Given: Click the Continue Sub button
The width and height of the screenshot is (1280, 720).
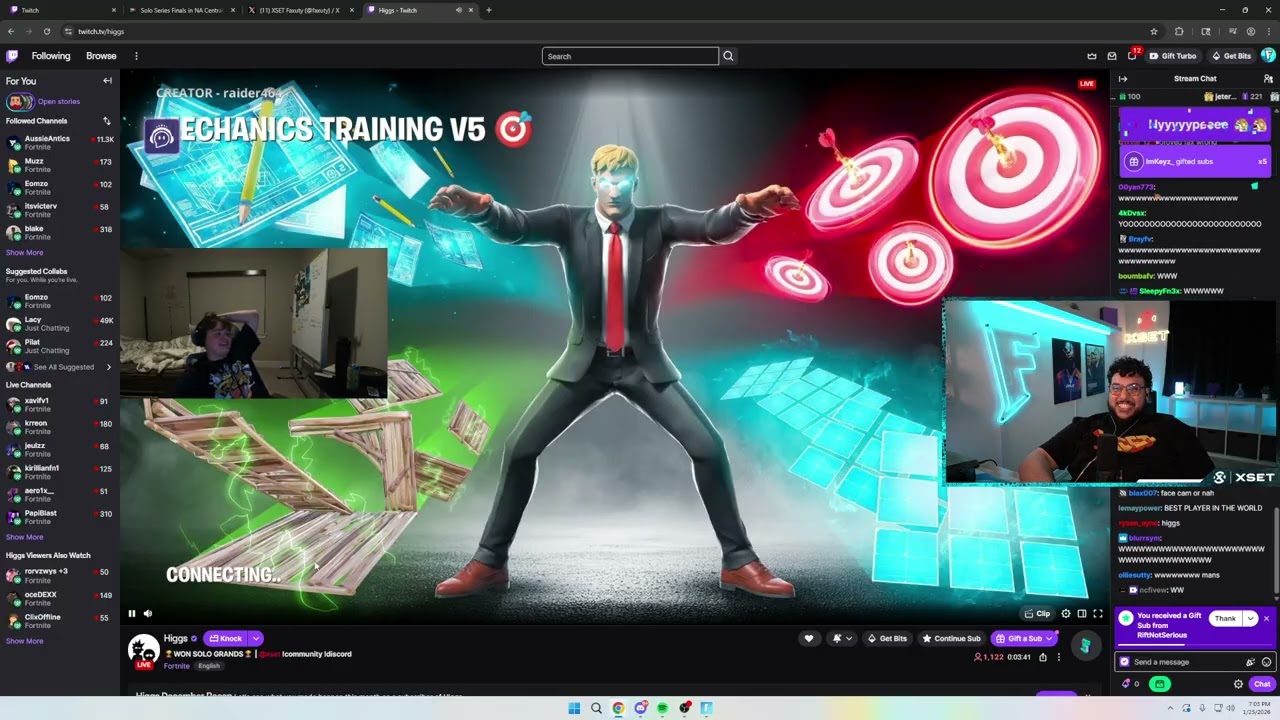Looking at the screenshot, I should [x=951, y=638].
